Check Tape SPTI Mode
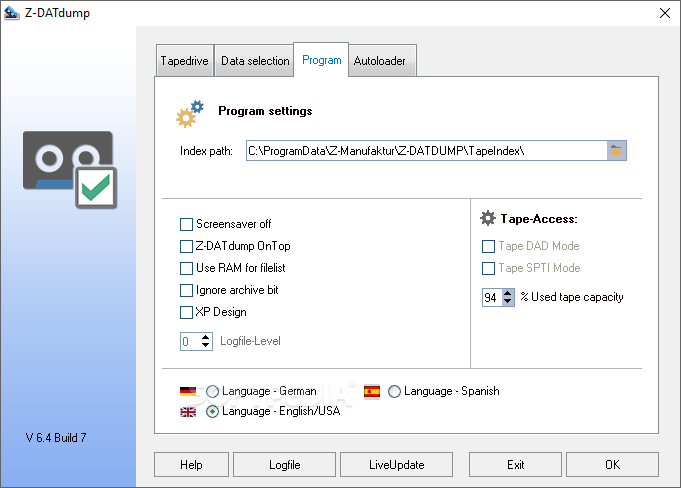The width and height of the screenshot is (681, 488). [x=488, y=268]
